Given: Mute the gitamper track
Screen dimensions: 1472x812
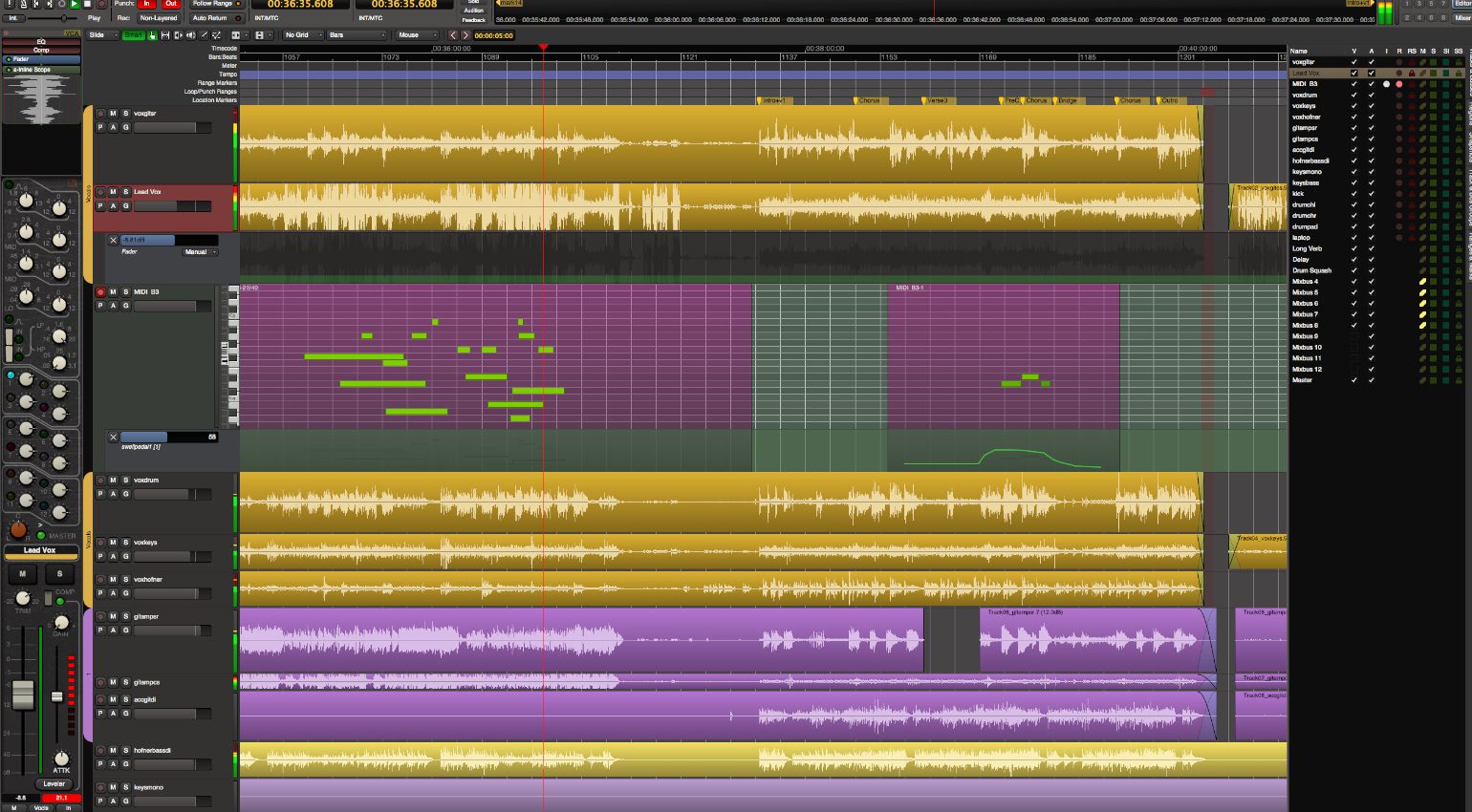Looking at the screenshot, I should coord(113,617).
